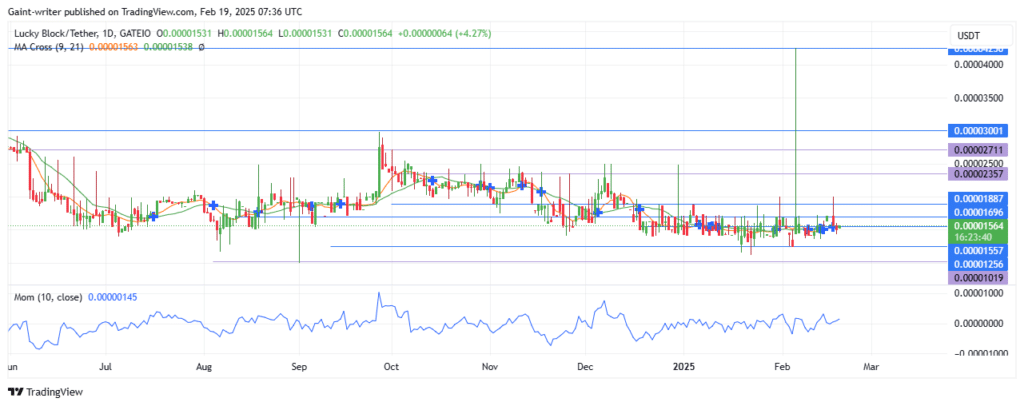
Task: Click the Feb label on time axis
Action: [780, 367]
